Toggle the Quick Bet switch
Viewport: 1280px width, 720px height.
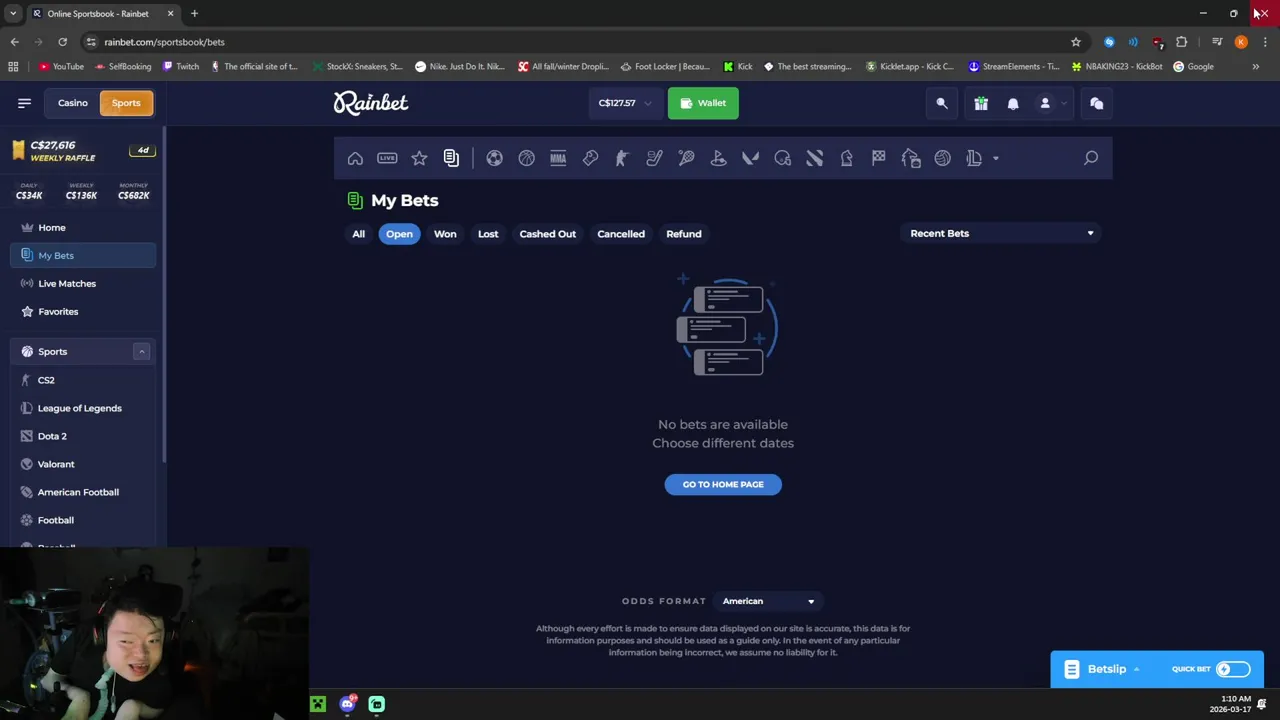[x=1232, y=669]
